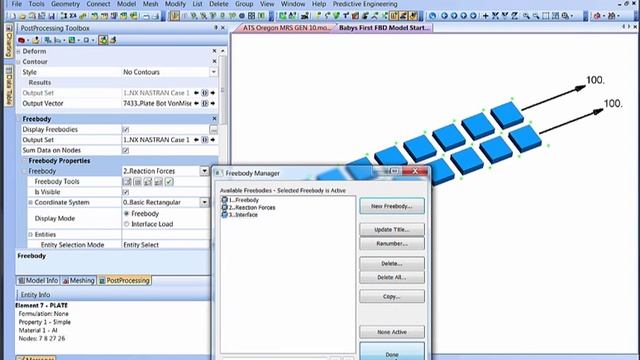Switch to the Meshing tab
This screenshot has width=640, height=360.
click(78, 280)
